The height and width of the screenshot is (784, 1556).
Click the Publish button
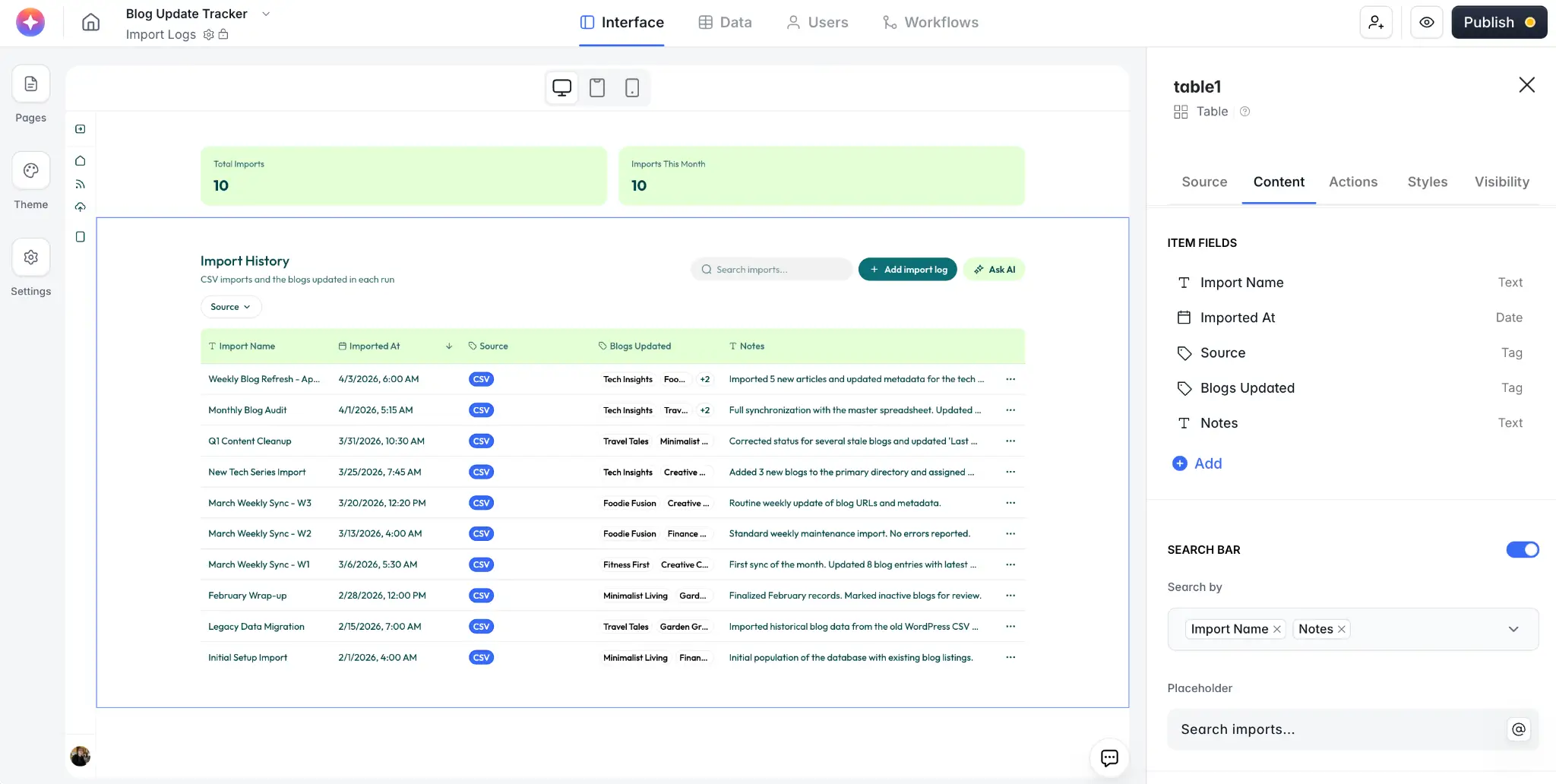point(1499,22)
